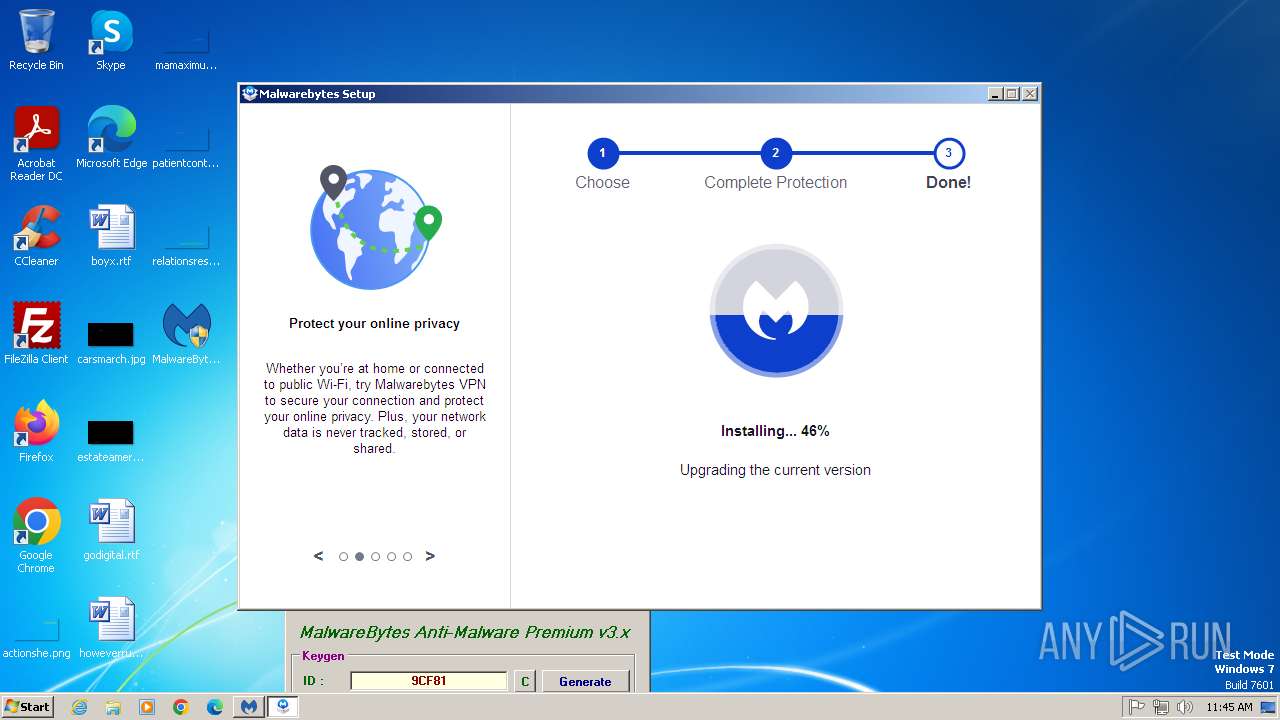Switch to Malwarebytes keygen taskbar button
The image size is (1280, 720).
coord(249,707)
